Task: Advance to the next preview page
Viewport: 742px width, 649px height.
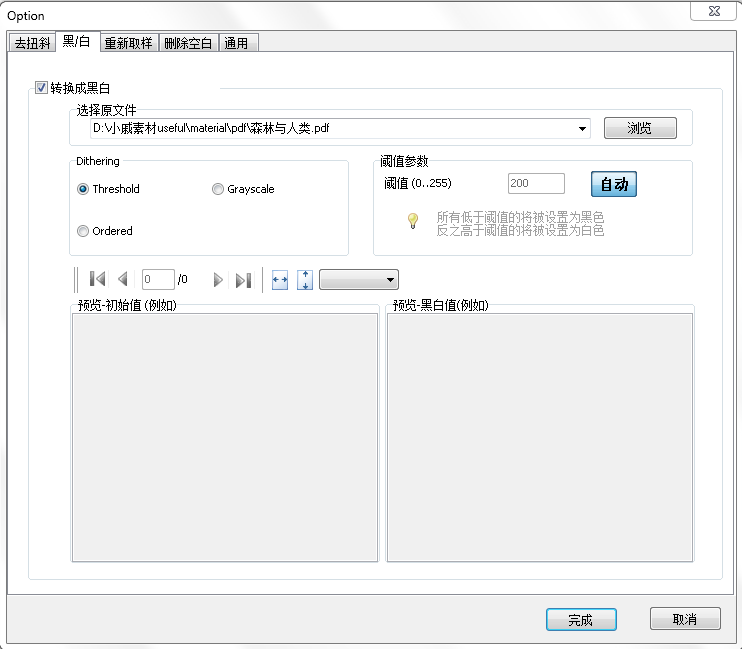Action: click(x=218, y=280)
